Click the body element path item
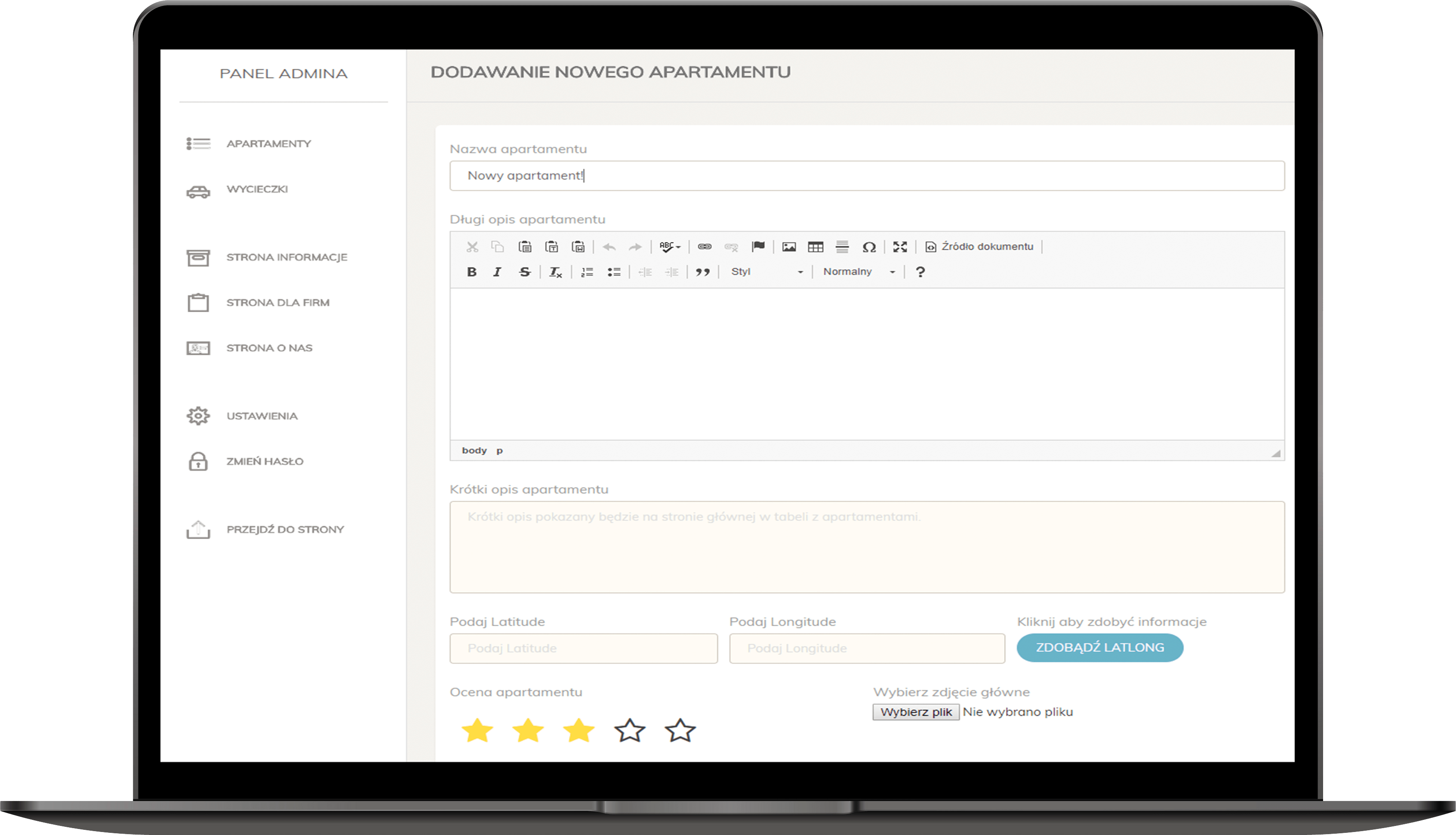1456x835 pixels. point(474,450)
